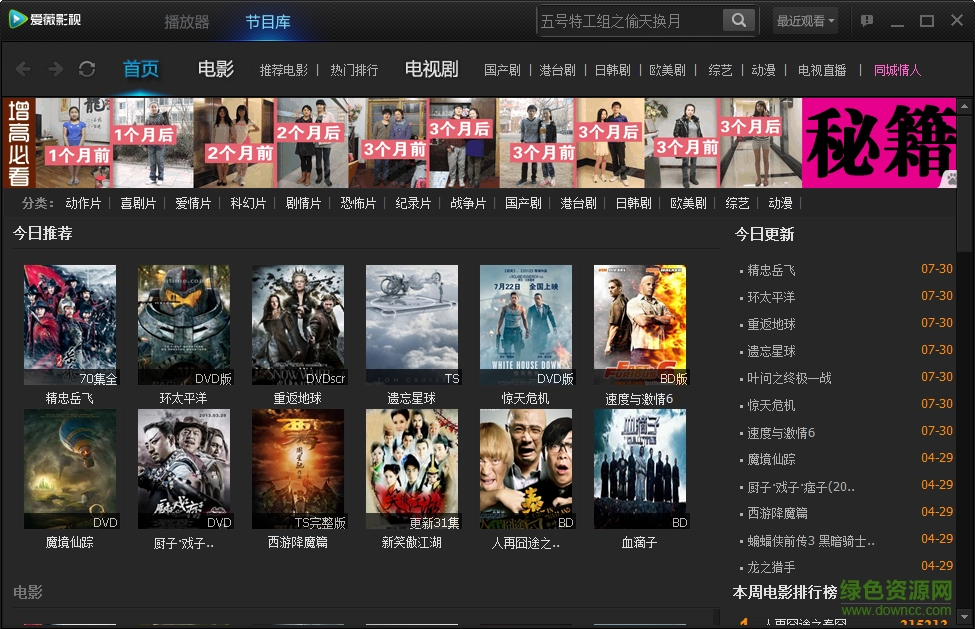Click the scrollbar up arrow

(964, 106)
